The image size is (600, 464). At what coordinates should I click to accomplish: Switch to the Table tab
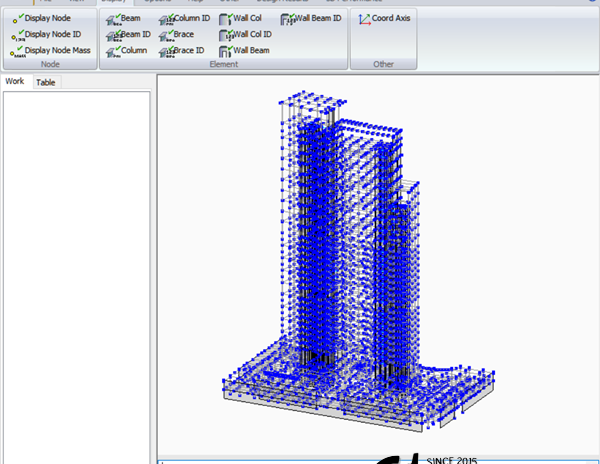(46, 82)
